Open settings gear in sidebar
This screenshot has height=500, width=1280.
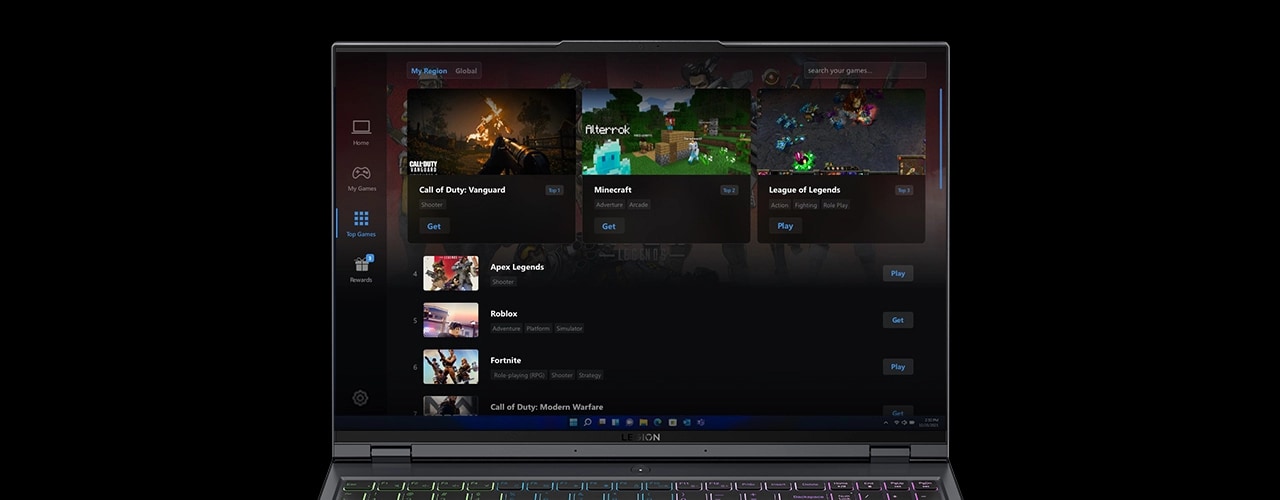(x=360, y=398)
